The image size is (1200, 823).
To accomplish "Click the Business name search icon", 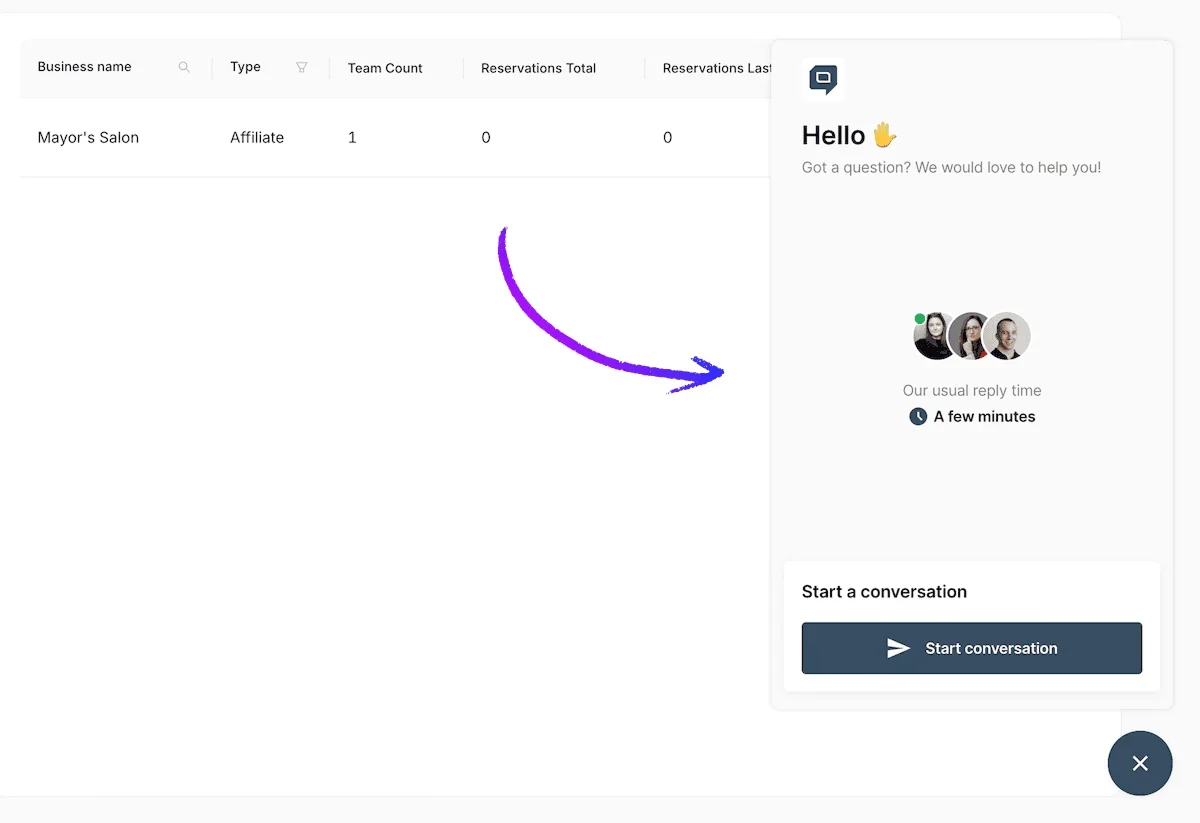I will click(x=184, y=68).
